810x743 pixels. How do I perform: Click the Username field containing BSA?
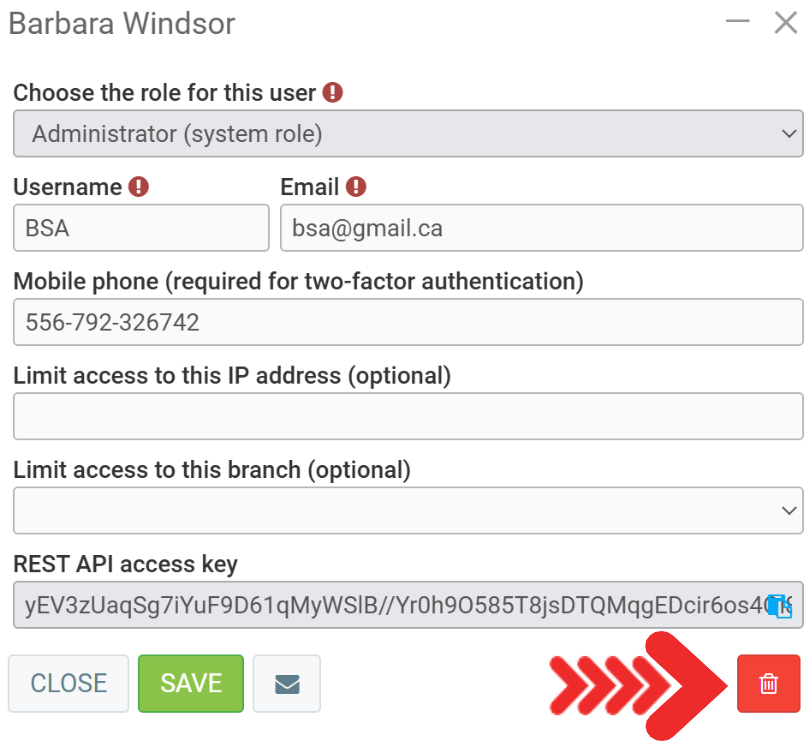click(x=141, y=228)
